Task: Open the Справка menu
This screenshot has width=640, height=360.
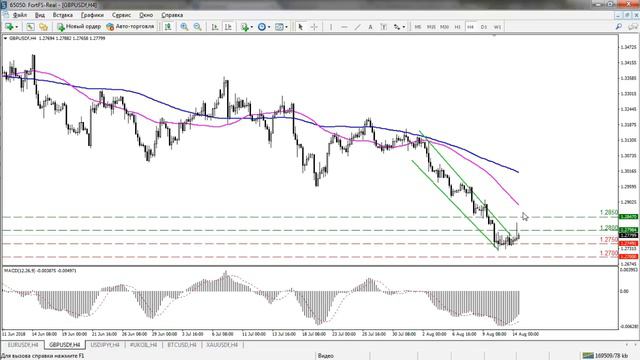Action: coord(172,15)
